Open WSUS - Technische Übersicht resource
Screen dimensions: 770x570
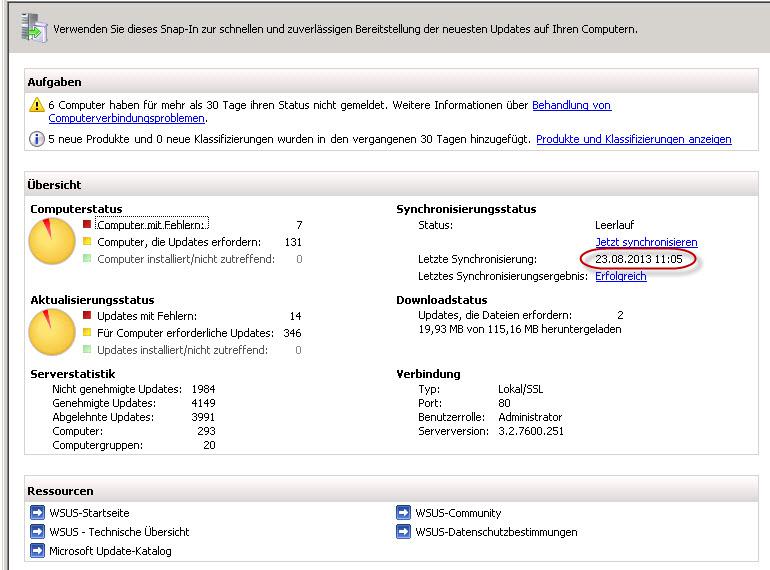(x=119, y=532)
